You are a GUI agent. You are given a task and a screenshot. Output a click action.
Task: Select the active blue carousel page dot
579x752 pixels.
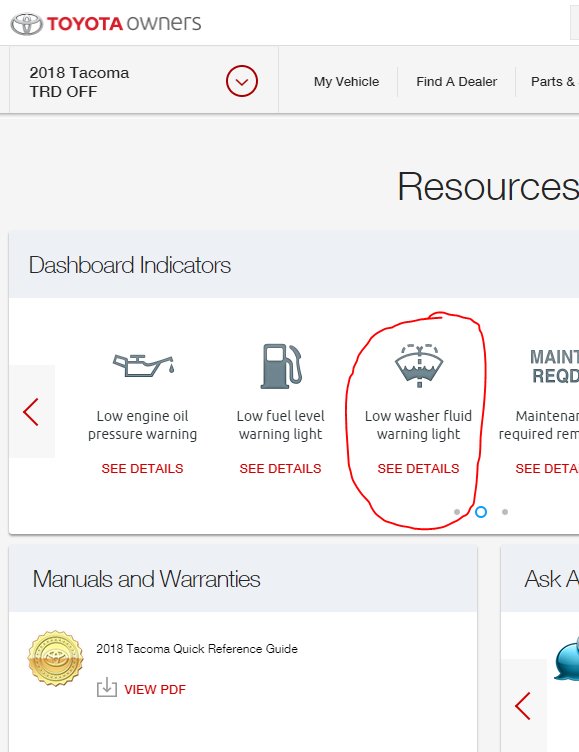tap(481, 512)
